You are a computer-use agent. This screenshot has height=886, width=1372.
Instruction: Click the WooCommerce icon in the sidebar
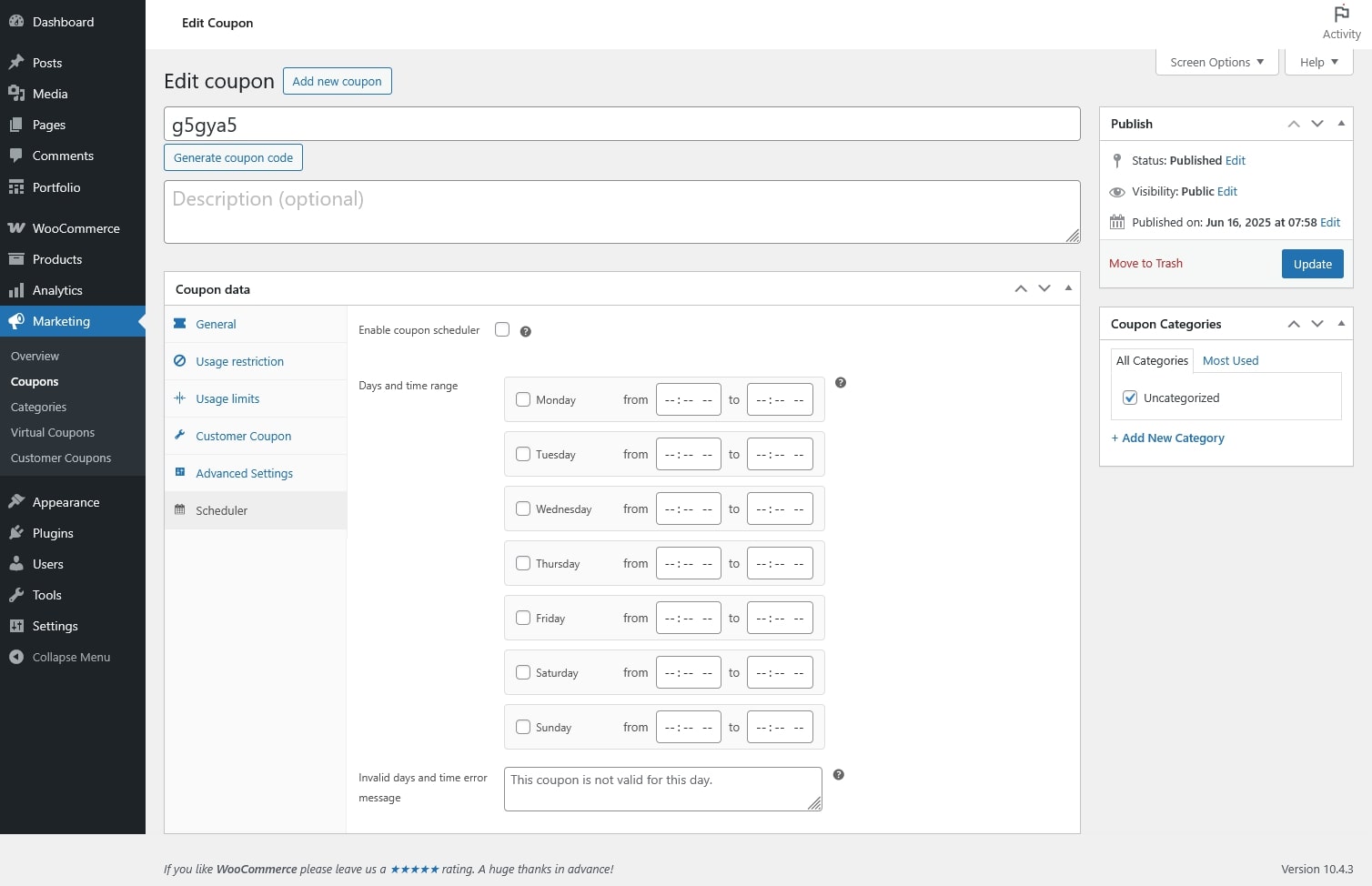point(16,228)
